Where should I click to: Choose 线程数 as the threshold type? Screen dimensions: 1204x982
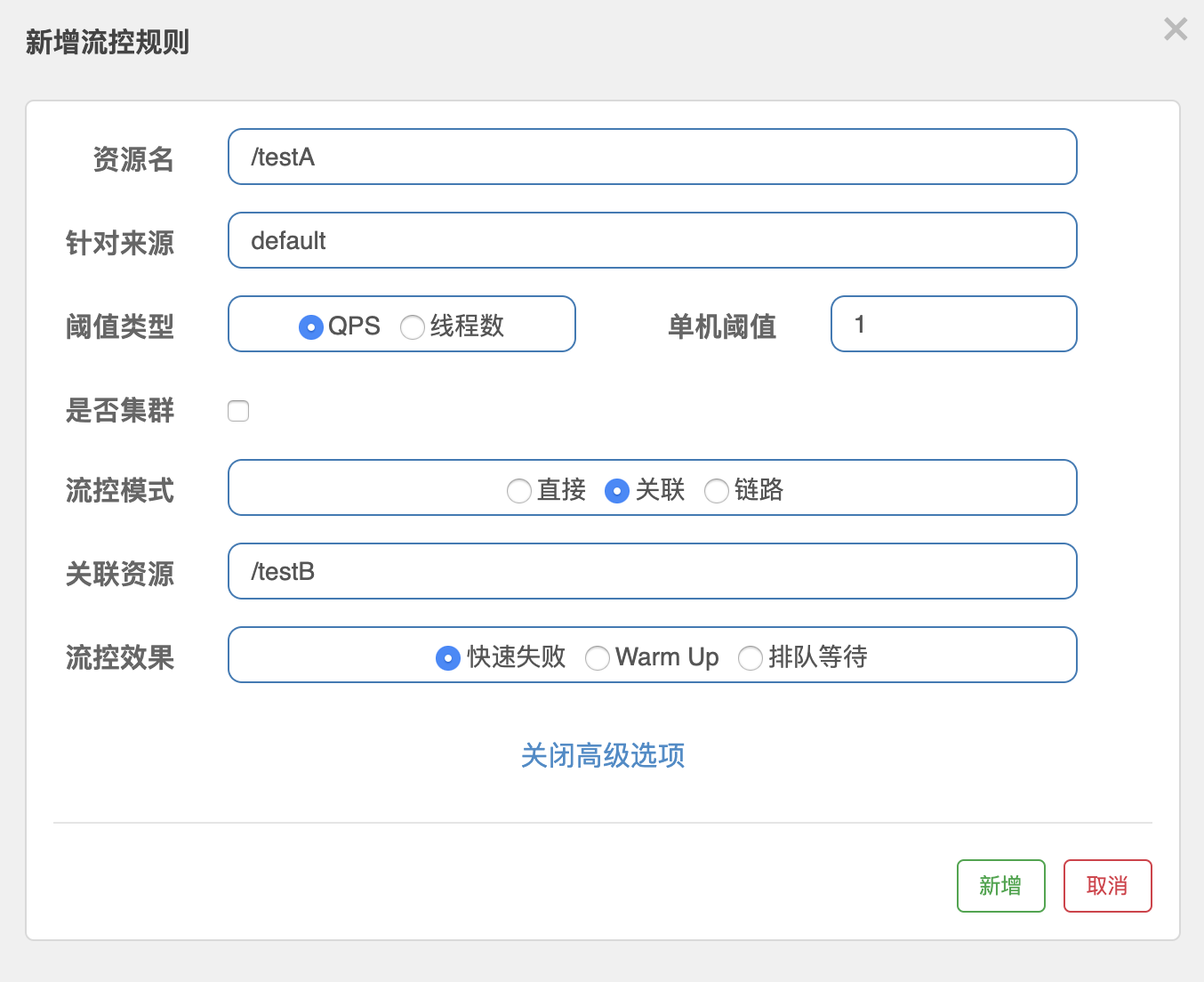(413, 327)
